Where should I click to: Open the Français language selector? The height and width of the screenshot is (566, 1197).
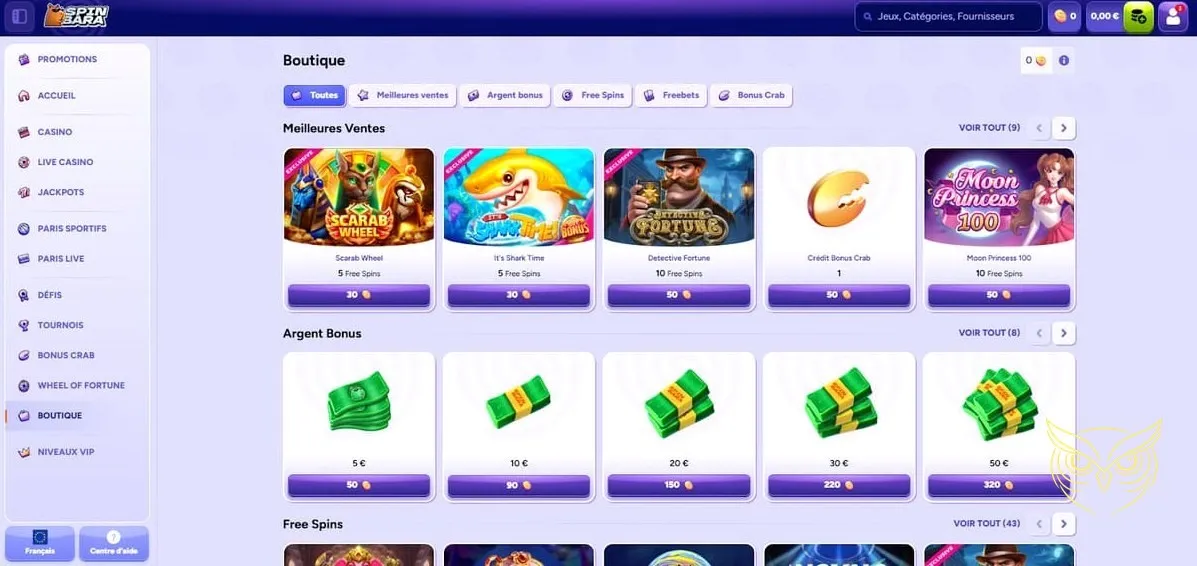coord(40,543)
